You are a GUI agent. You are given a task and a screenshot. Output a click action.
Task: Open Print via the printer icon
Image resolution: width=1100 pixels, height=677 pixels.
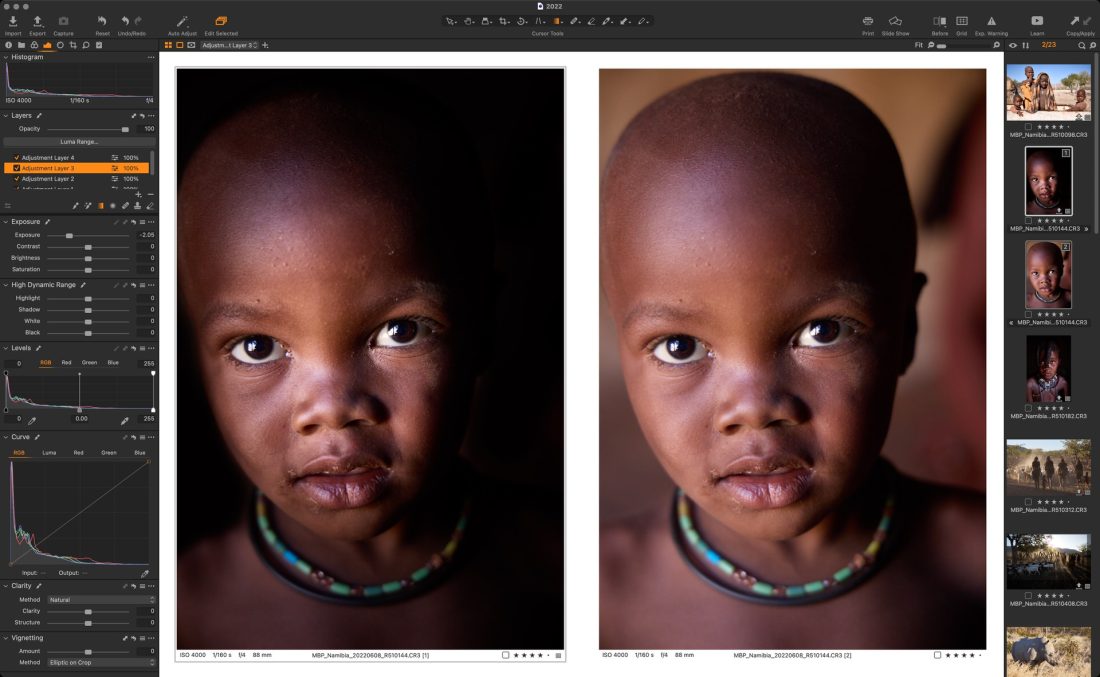[x=867, y=21]
